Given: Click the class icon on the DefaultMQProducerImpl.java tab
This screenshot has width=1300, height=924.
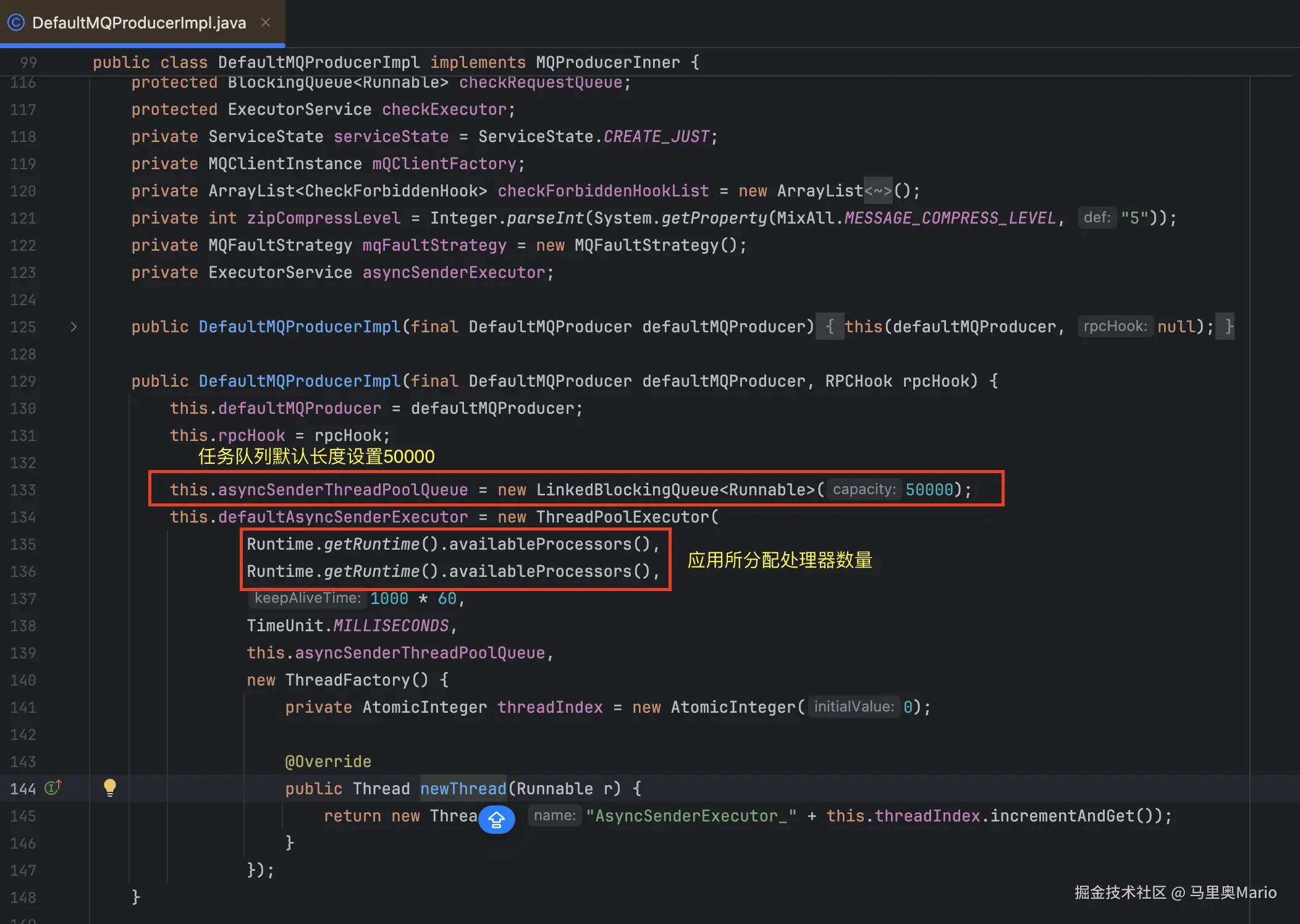Looking at the screenshot, I should (16, 23).
